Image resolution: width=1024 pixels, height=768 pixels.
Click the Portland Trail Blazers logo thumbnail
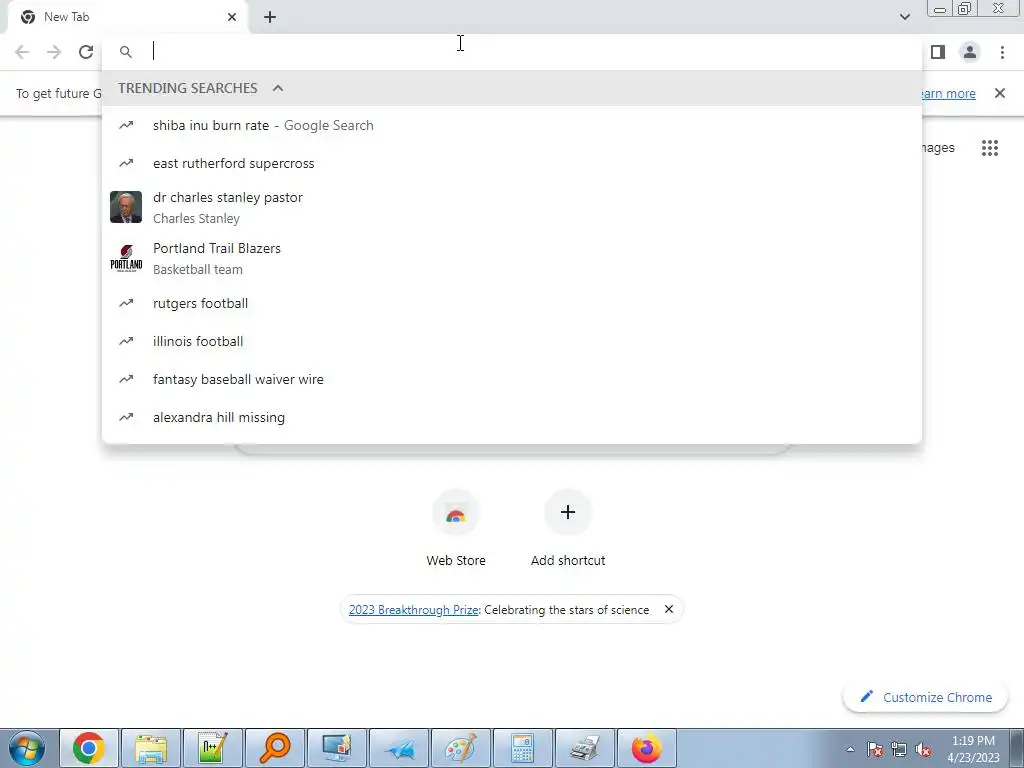coord(126,258)
